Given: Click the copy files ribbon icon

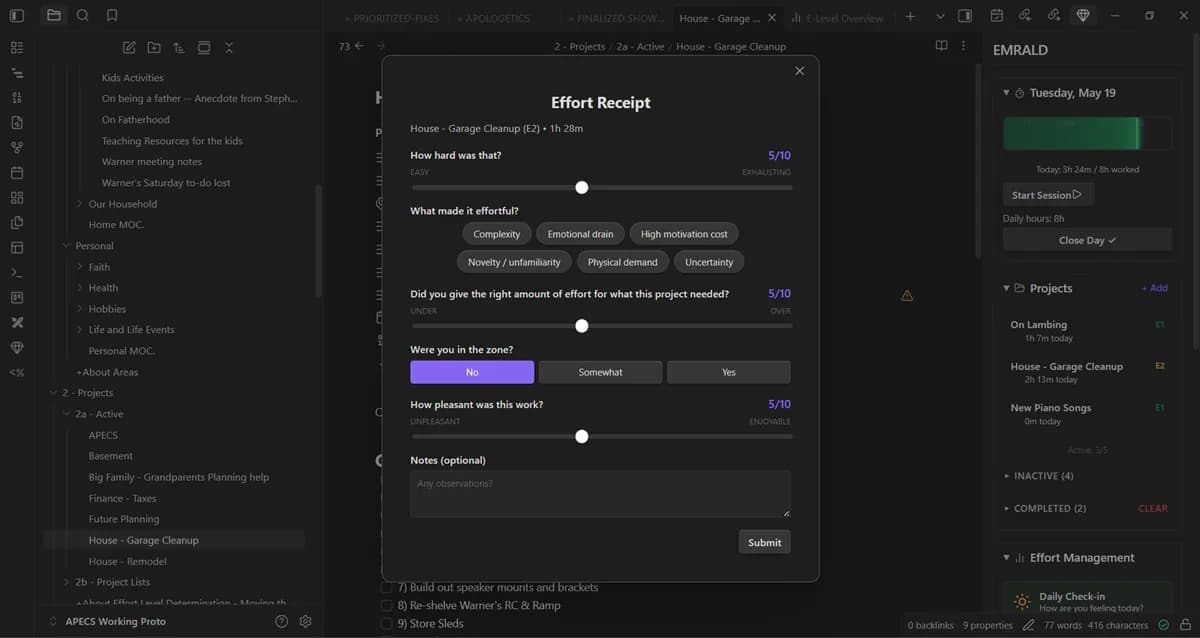Looking at the screenshot, I should 17,222.
